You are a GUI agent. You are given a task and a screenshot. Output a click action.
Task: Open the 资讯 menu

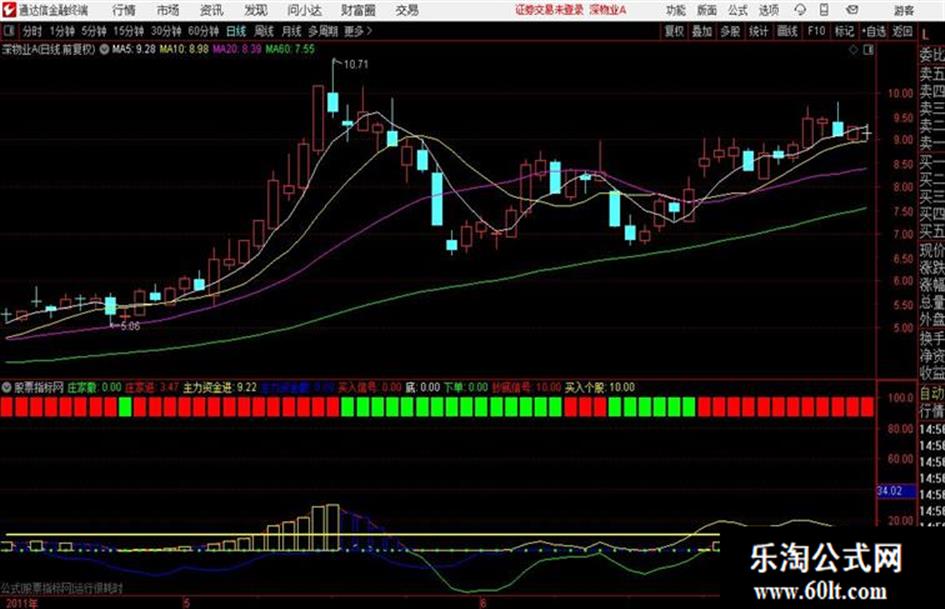(x=212, y=10)
